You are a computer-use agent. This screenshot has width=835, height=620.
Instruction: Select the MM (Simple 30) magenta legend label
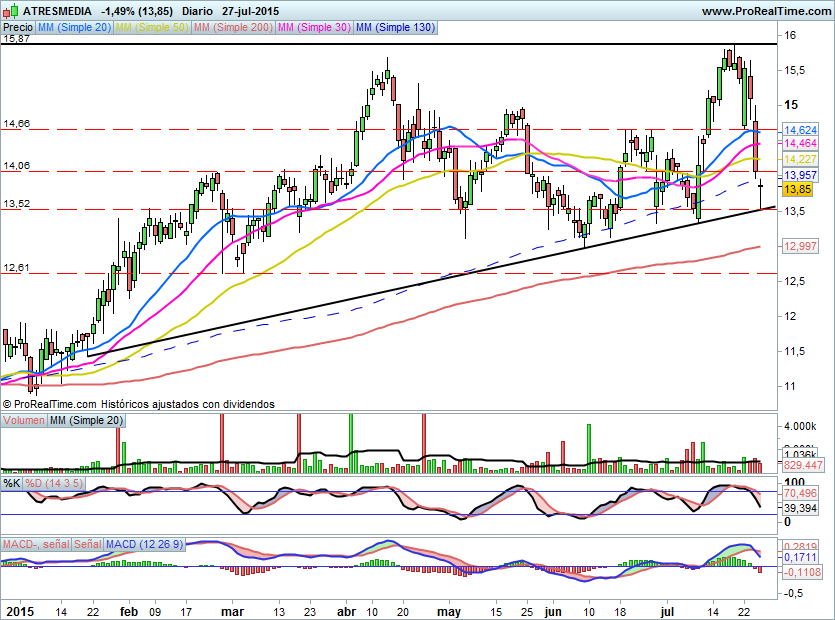314,27
